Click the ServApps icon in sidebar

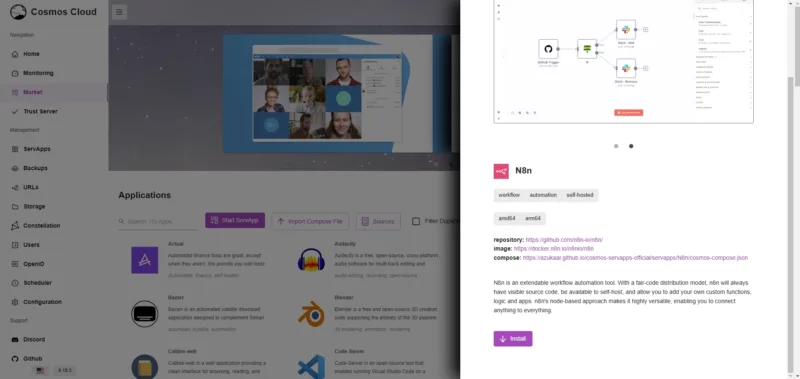coord(14,149)
